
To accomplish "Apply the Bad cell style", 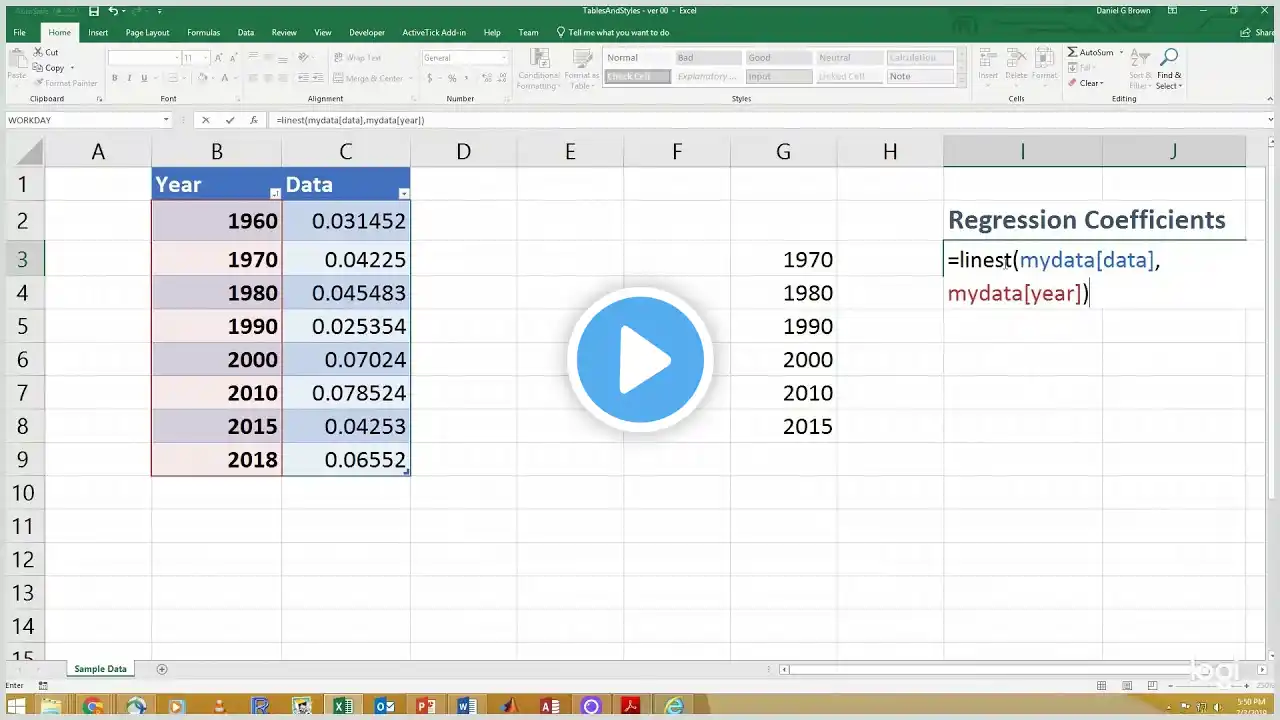I will [x=708, y=58].
